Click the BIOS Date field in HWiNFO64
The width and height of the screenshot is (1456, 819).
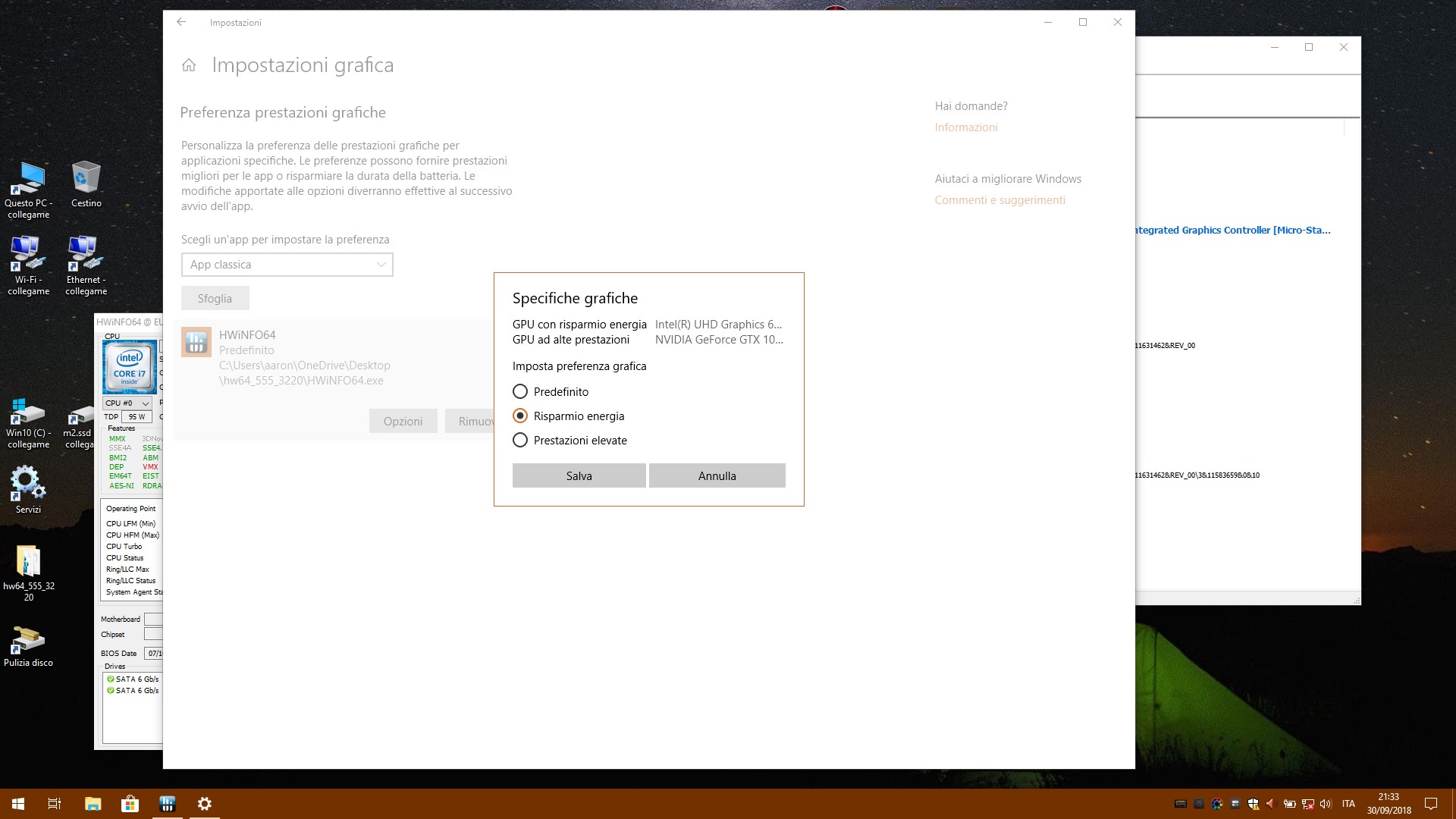pyautogui.click(x=153, y=654)
